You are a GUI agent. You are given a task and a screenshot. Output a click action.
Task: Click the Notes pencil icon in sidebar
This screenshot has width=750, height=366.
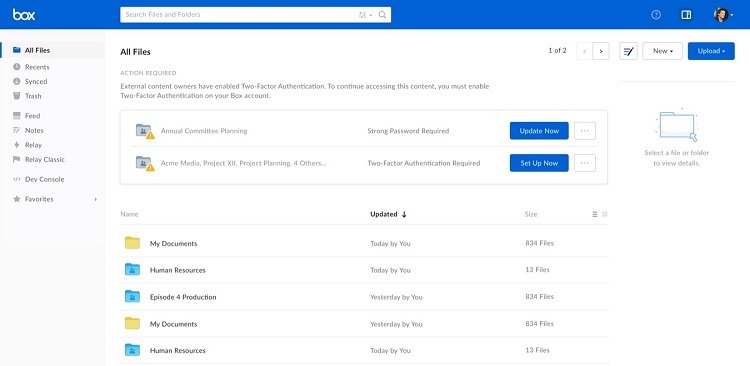pyautogui.click(x=17, y=130)
